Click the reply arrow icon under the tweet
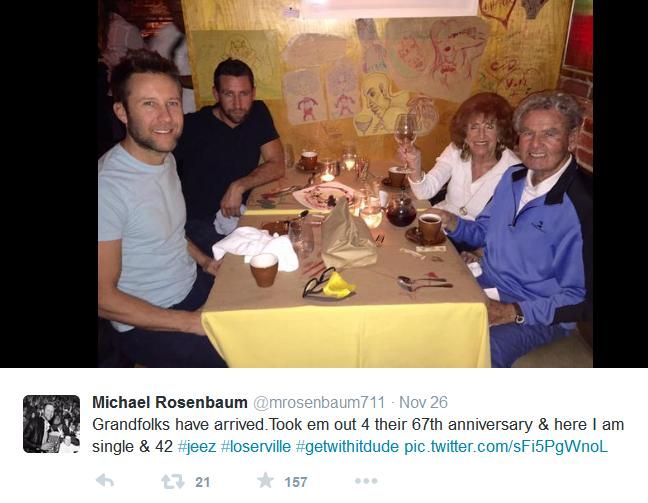Image resolution: width=648 pixels, height=503 pixels. click(x=105, y=481)
